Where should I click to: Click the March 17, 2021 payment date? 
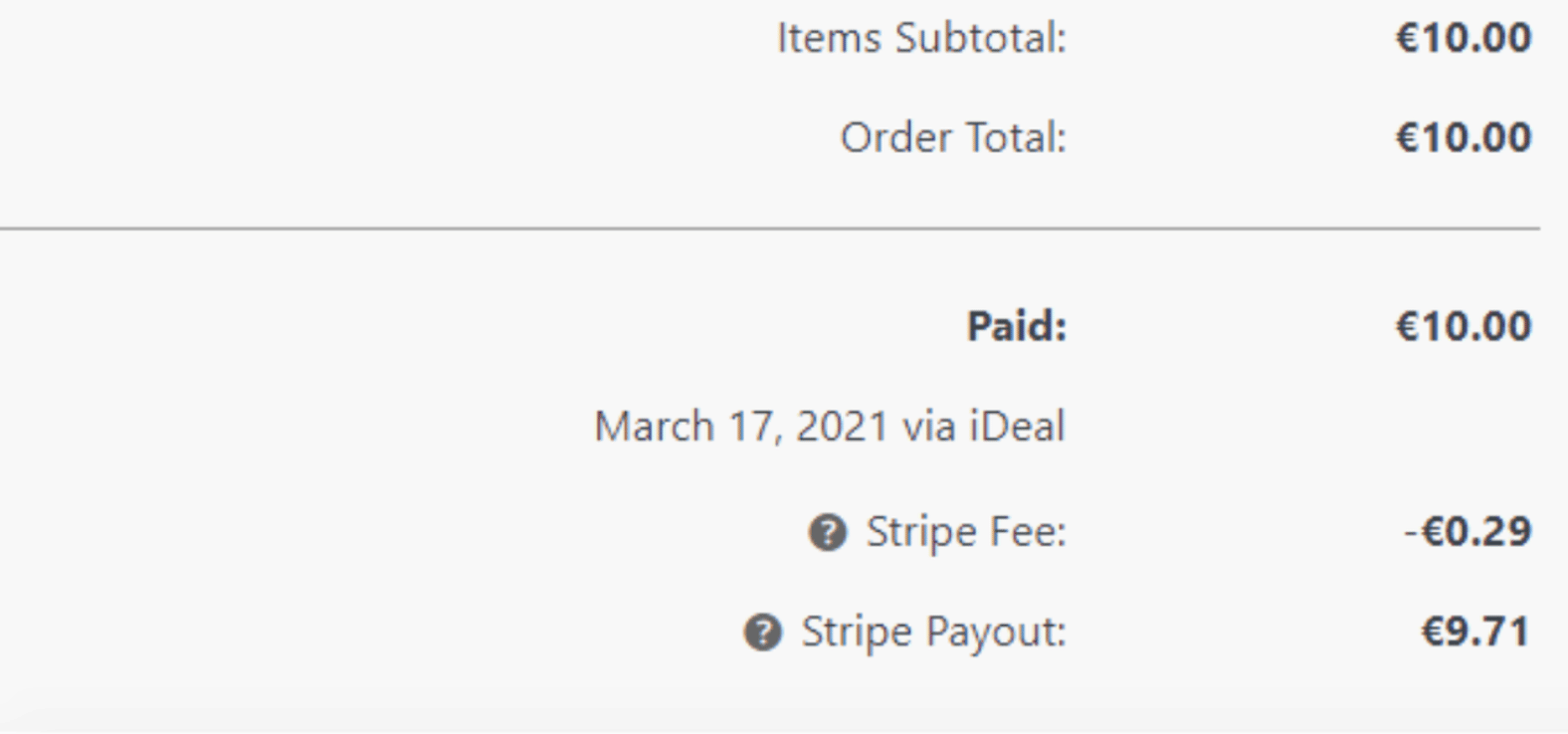pyautogui.click(x=736, y=426)
